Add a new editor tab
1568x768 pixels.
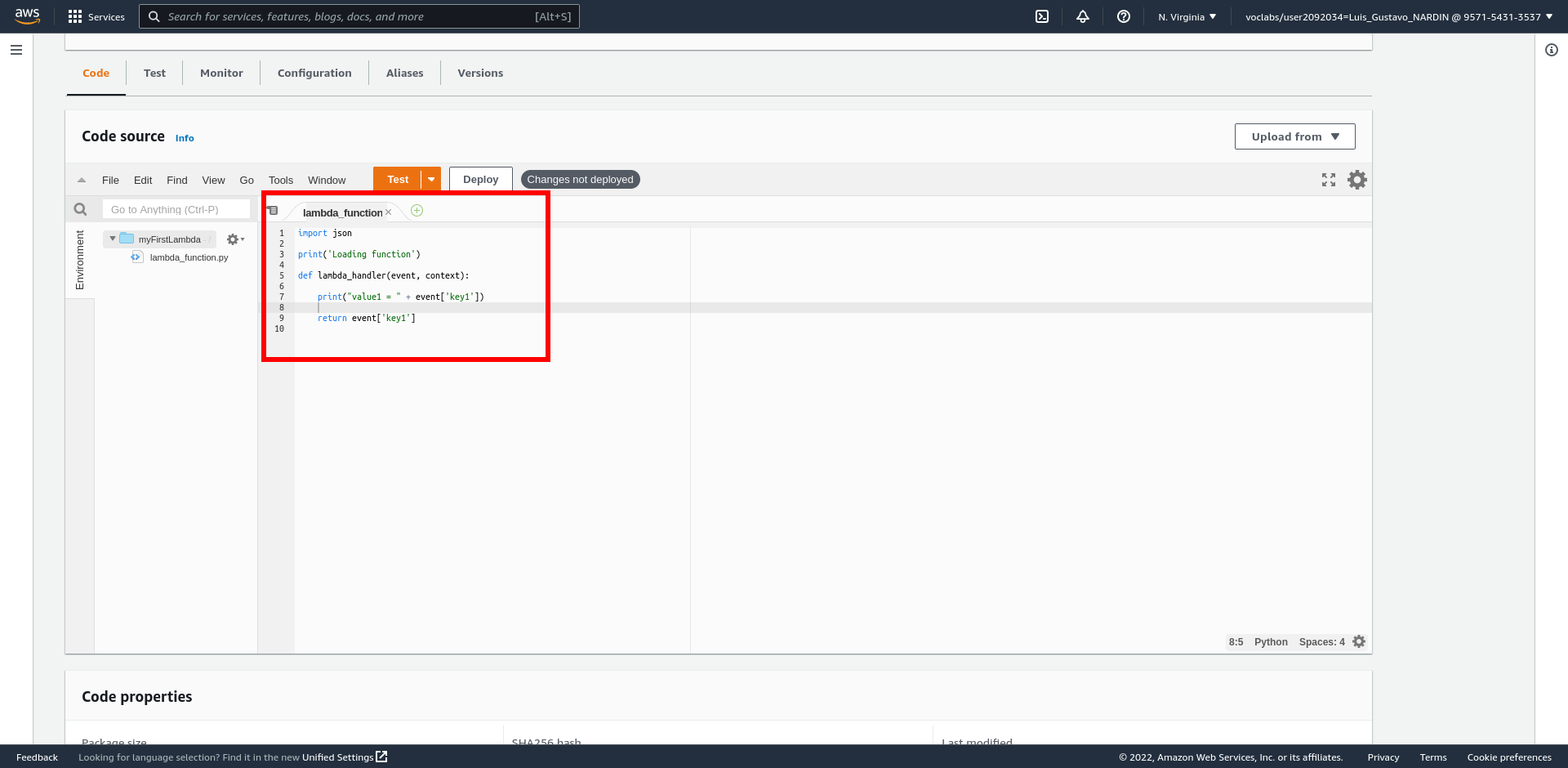pyautogui.click(x=416, y=211)
